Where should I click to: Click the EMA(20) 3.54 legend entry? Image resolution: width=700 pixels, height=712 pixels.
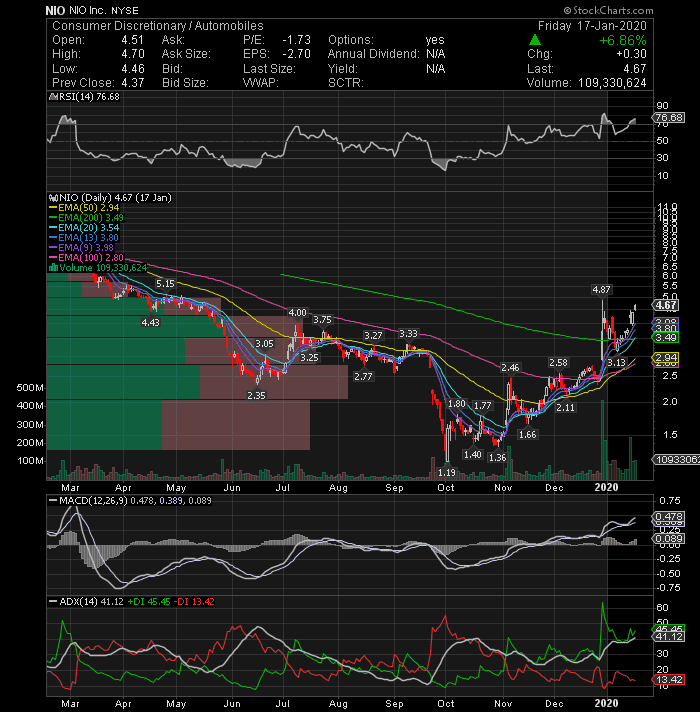(x=84, y=228)
